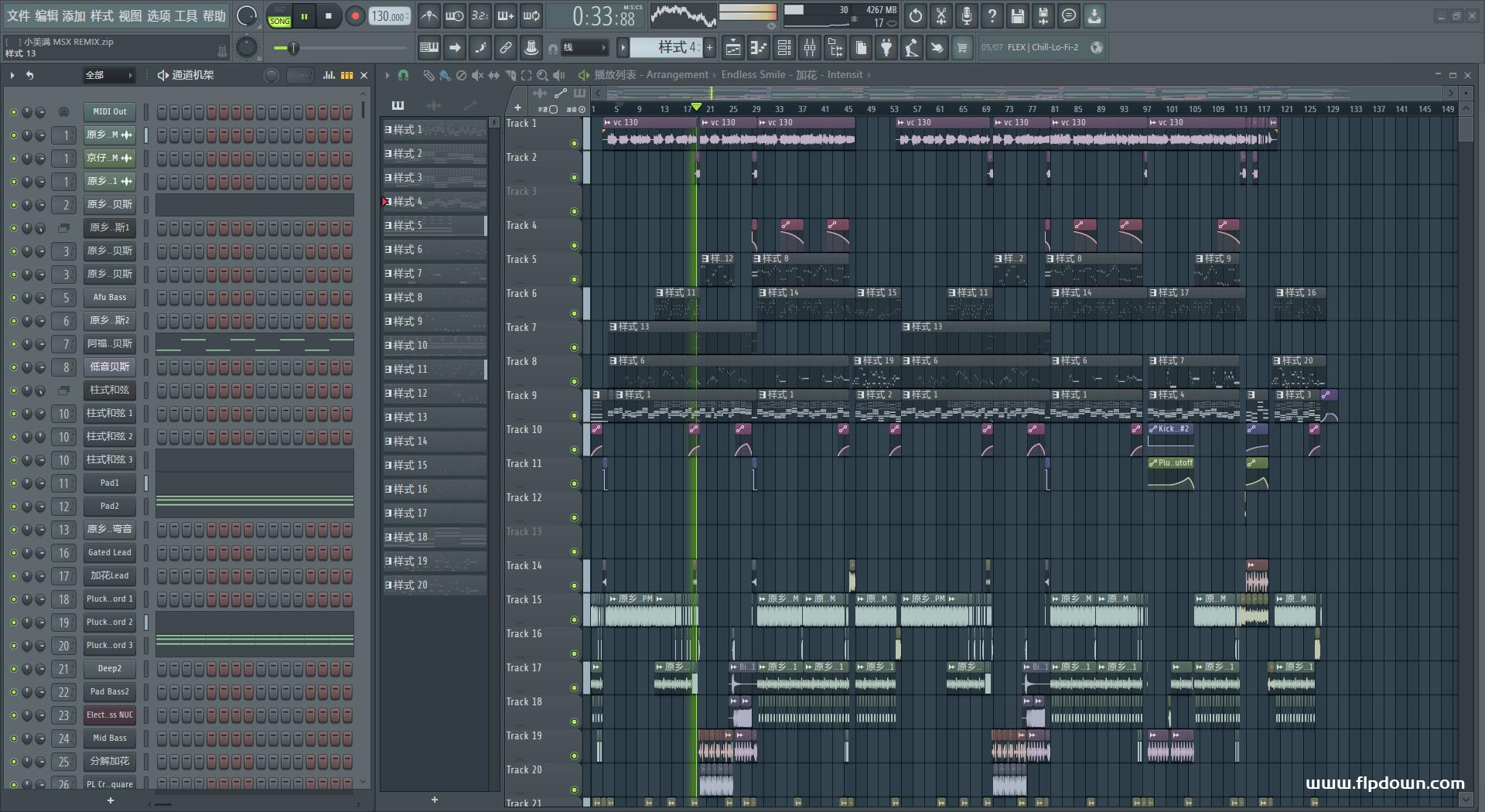Open the MIDI Out channel button
The width and height of the screenshot is (1485, 812).
[110, 112]
